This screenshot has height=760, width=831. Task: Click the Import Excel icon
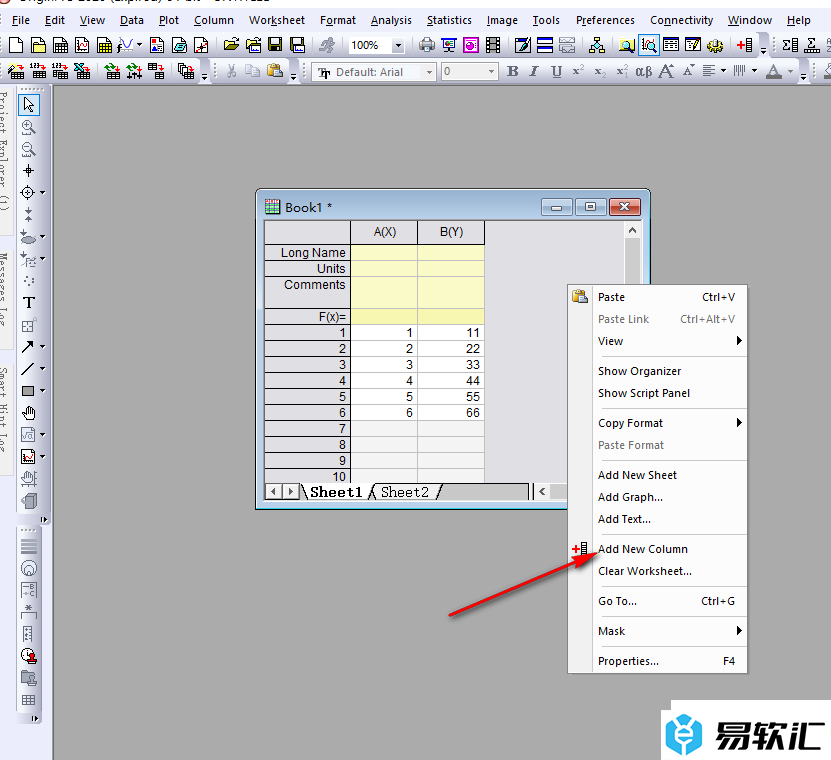(82, 71)
